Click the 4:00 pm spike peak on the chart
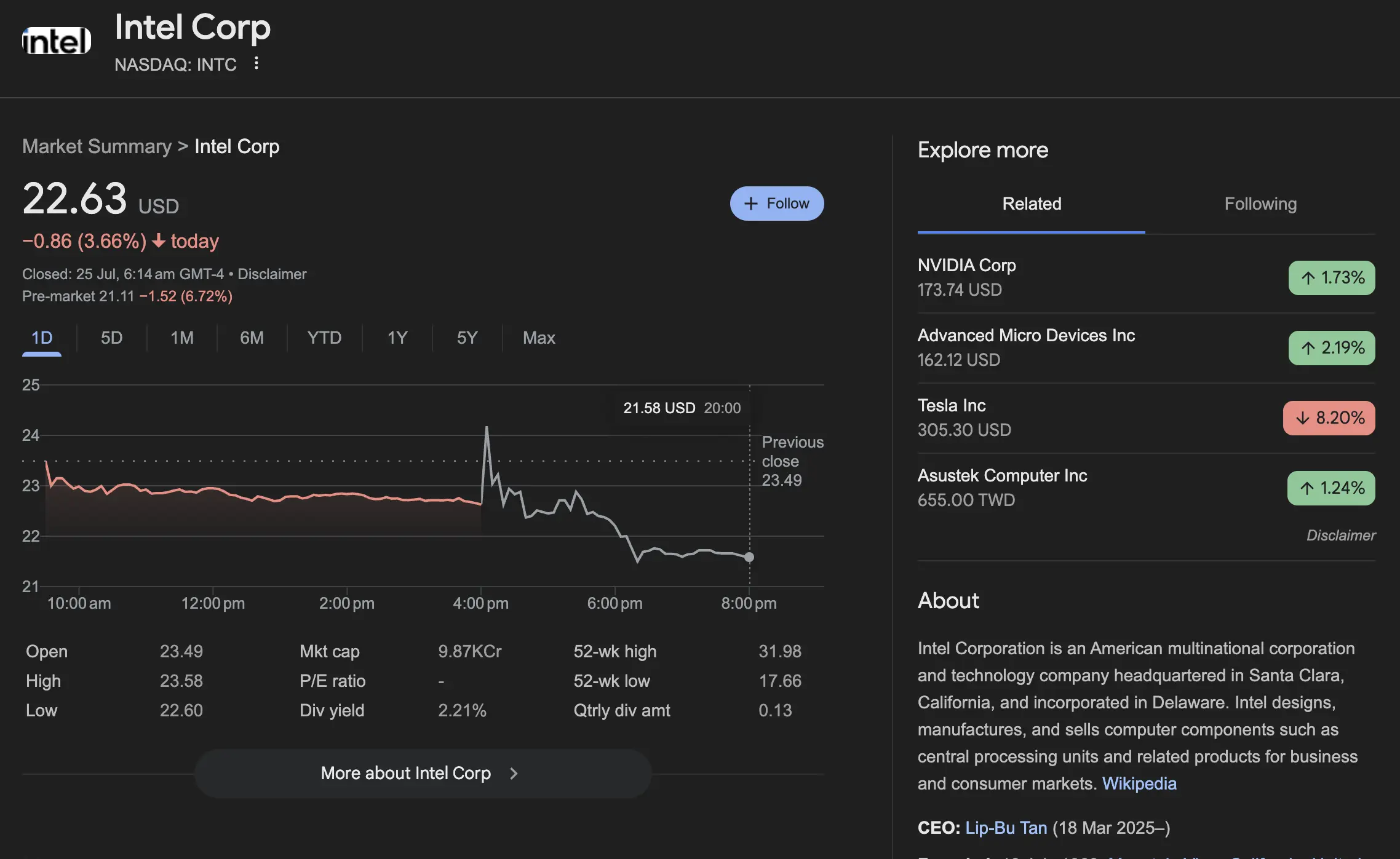 (487, 428)
